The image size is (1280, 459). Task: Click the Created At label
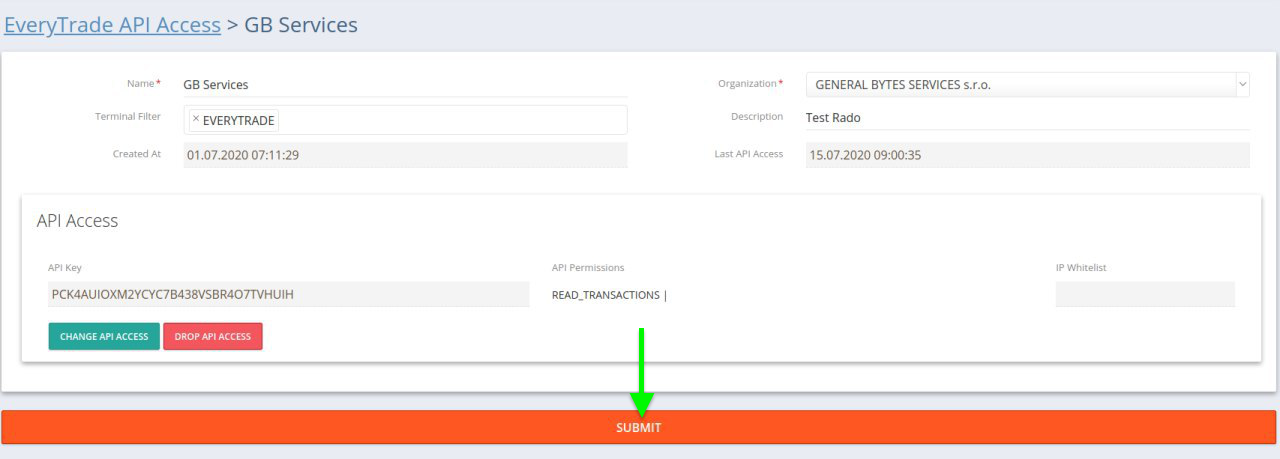coord(137,154)
